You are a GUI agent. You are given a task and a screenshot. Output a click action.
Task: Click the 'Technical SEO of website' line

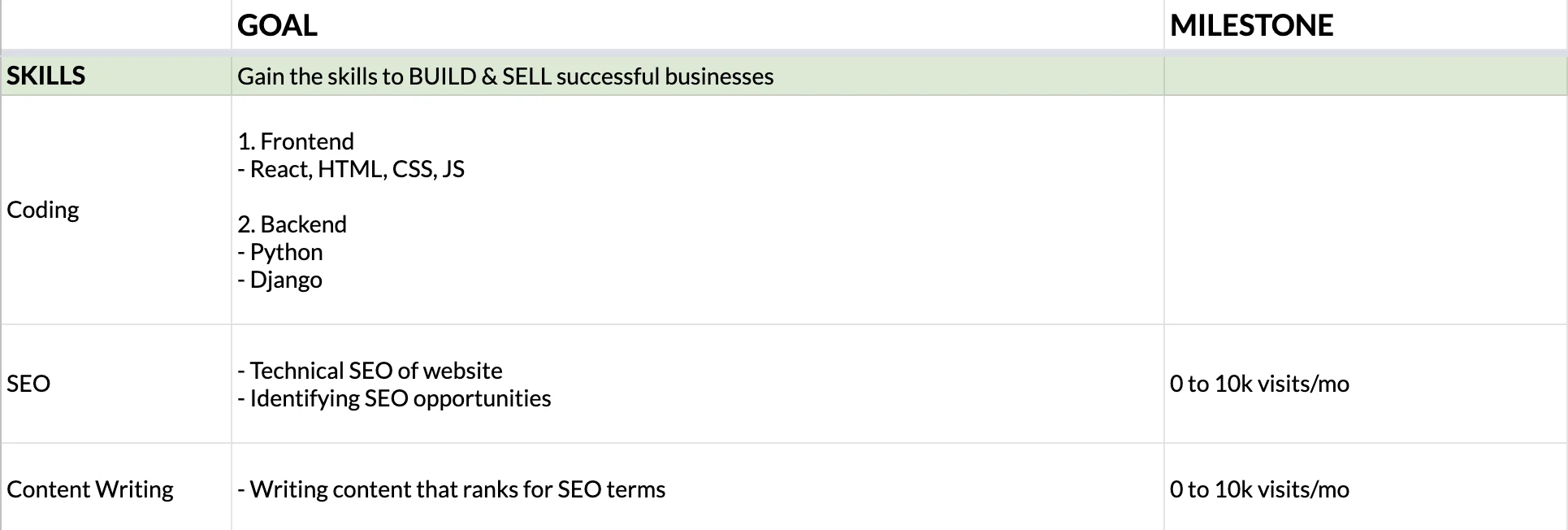coord(375,371)
